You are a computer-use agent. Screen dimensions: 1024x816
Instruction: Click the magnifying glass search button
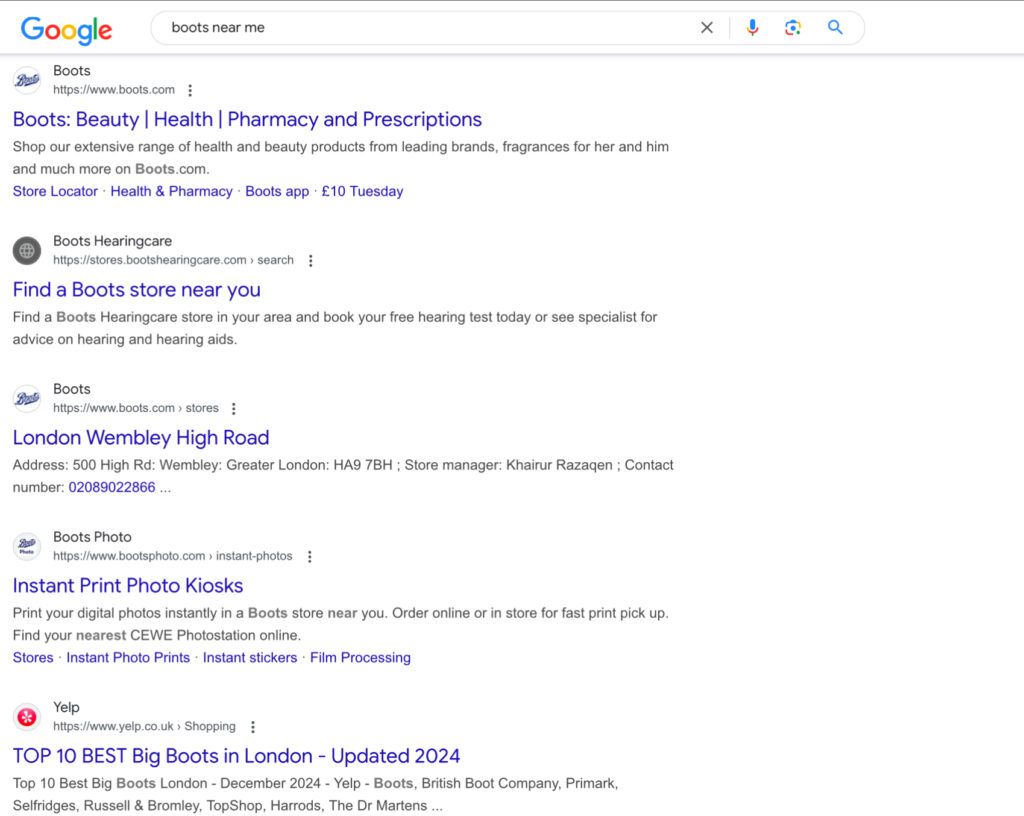point(835,27)
